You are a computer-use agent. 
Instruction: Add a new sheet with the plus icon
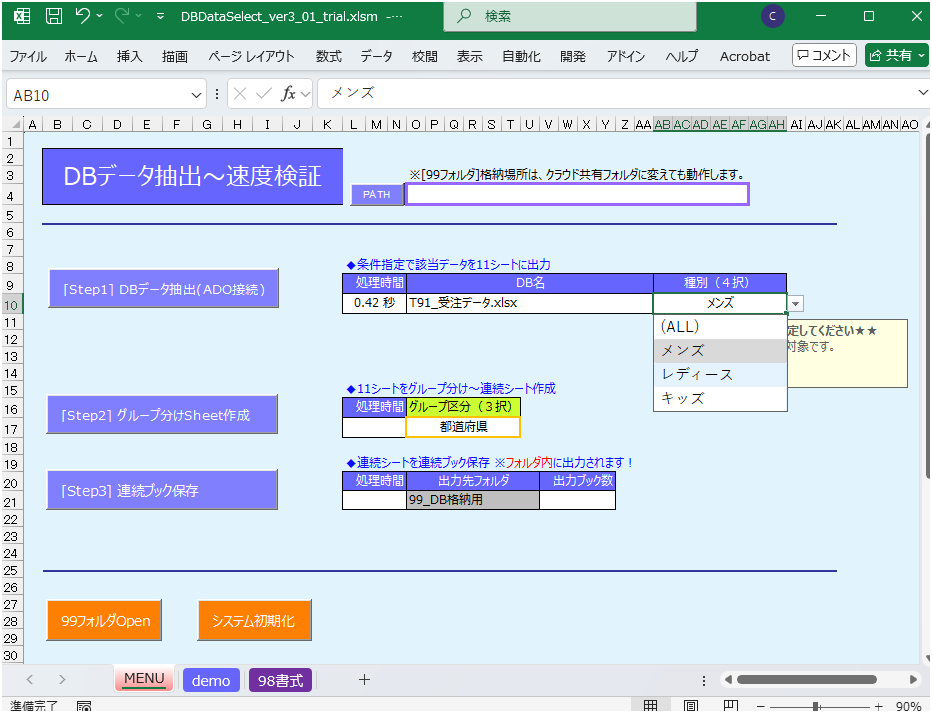pyautogui.click(x=364, y=679)
